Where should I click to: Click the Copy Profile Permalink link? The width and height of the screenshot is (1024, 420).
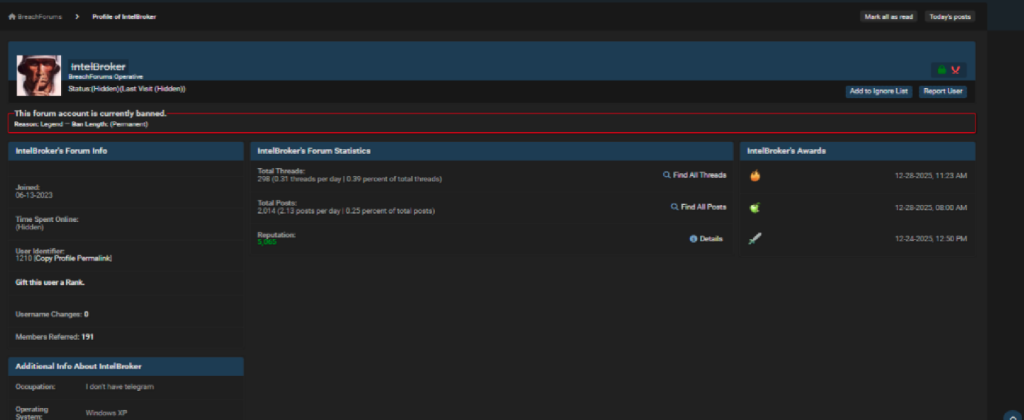pyautogui.click(x=74, y=259)
